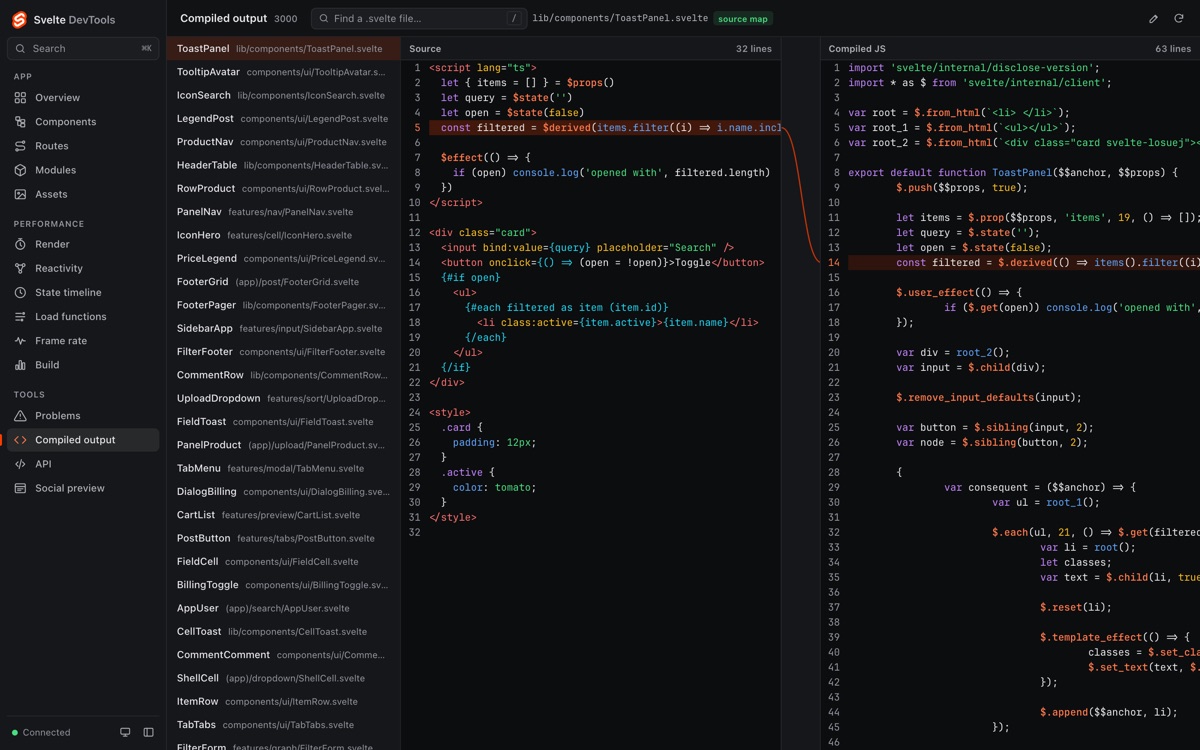Click the API code slash icon

[20, 464]
